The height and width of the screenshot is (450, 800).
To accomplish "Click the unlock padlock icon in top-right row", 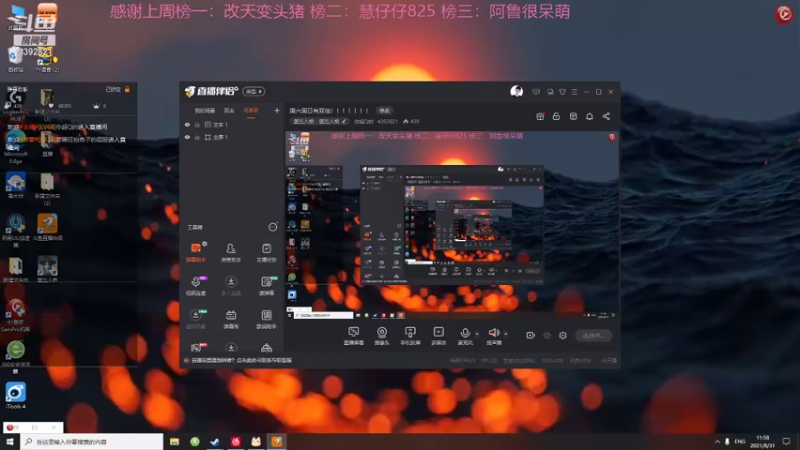I will 556,116.
